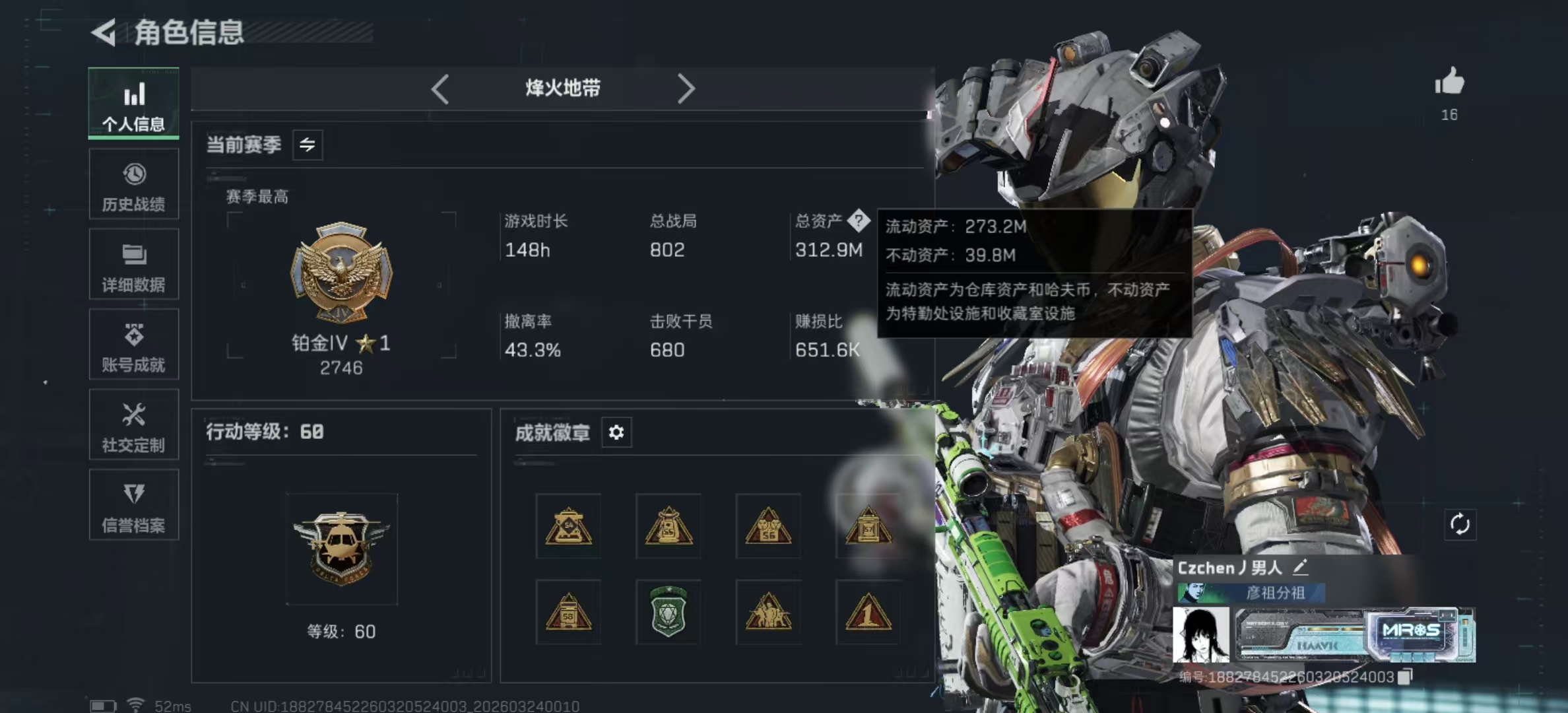Switch to the previous mode with left chevron
This screenshot has width=1568, height=713.
click(440, 88)
